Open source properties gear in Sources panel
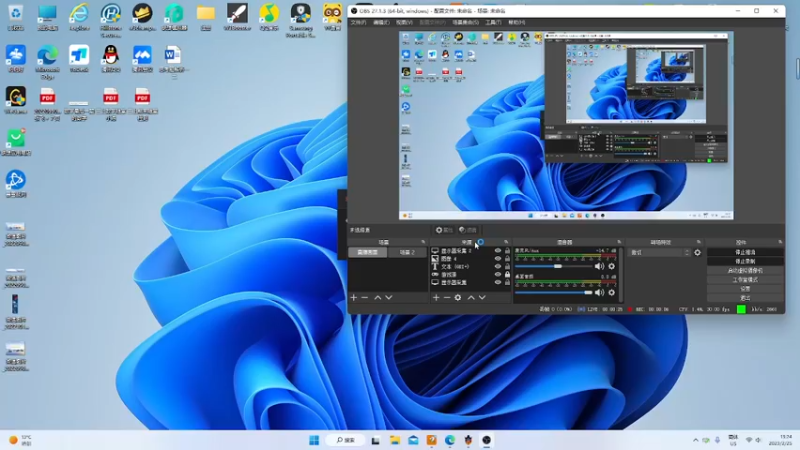 458,297
